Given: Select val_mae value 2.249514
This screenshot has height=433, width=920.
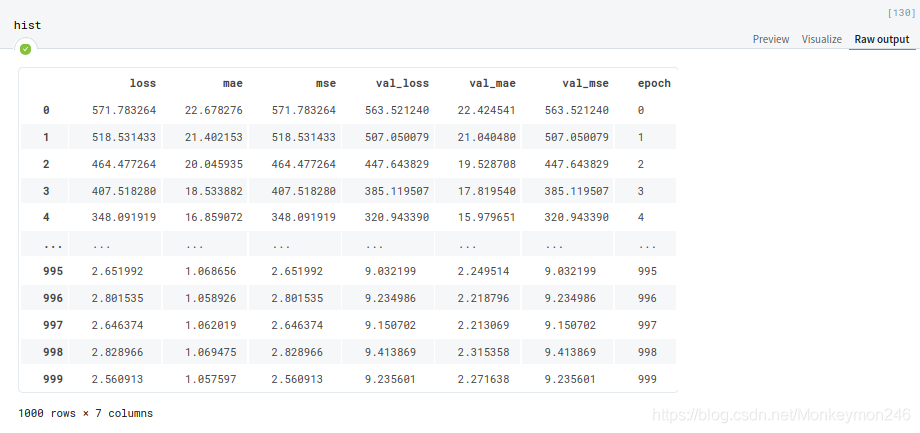Looking at the screenshot, I should (x=483, y=271).
